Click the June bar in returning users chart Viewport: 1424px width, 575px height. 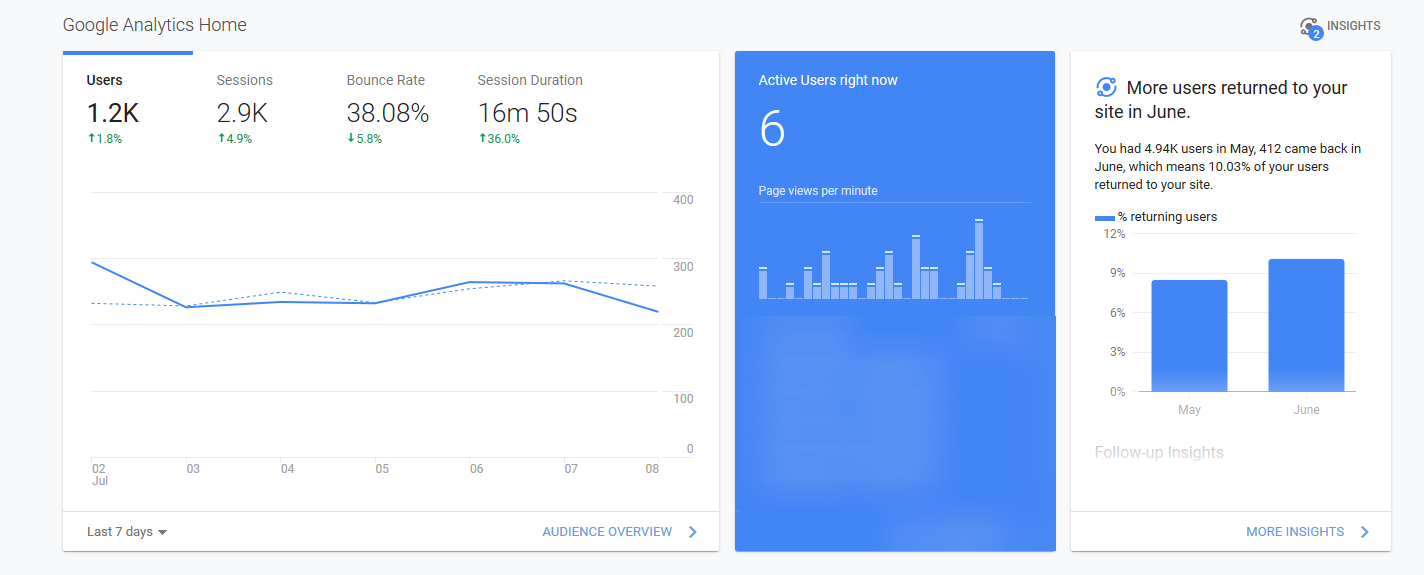pos(1306,325)
